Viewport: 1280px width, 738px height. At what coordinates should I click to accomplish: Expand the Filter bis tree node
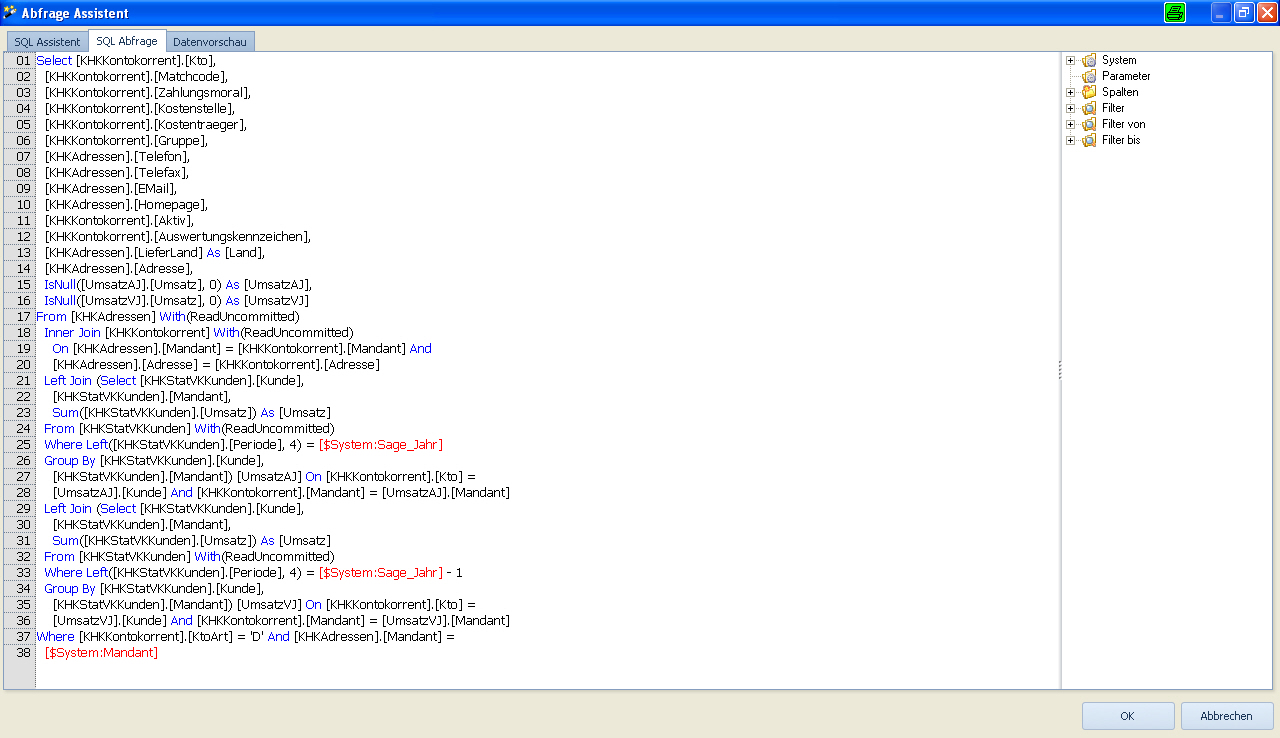1071,140
